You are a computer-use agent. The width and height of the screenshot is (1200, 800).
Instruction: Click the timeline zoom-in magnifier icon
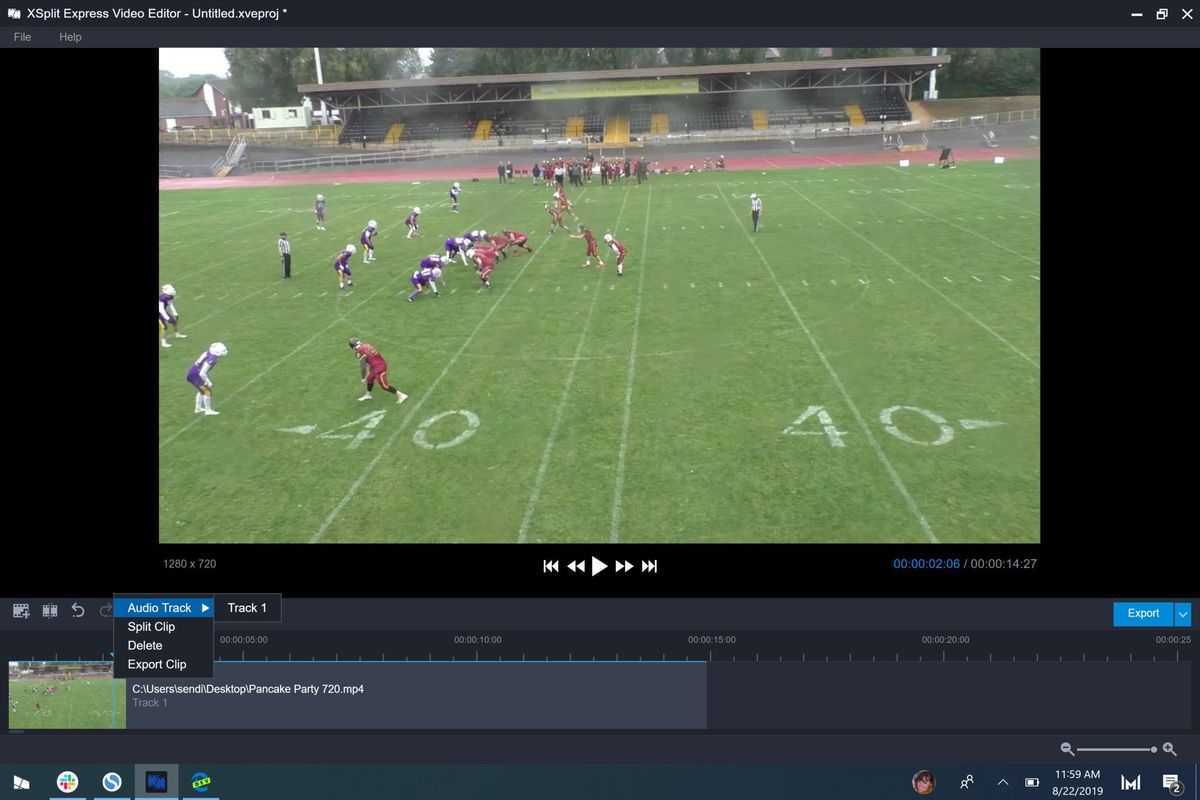click(x=1168, y=748)
